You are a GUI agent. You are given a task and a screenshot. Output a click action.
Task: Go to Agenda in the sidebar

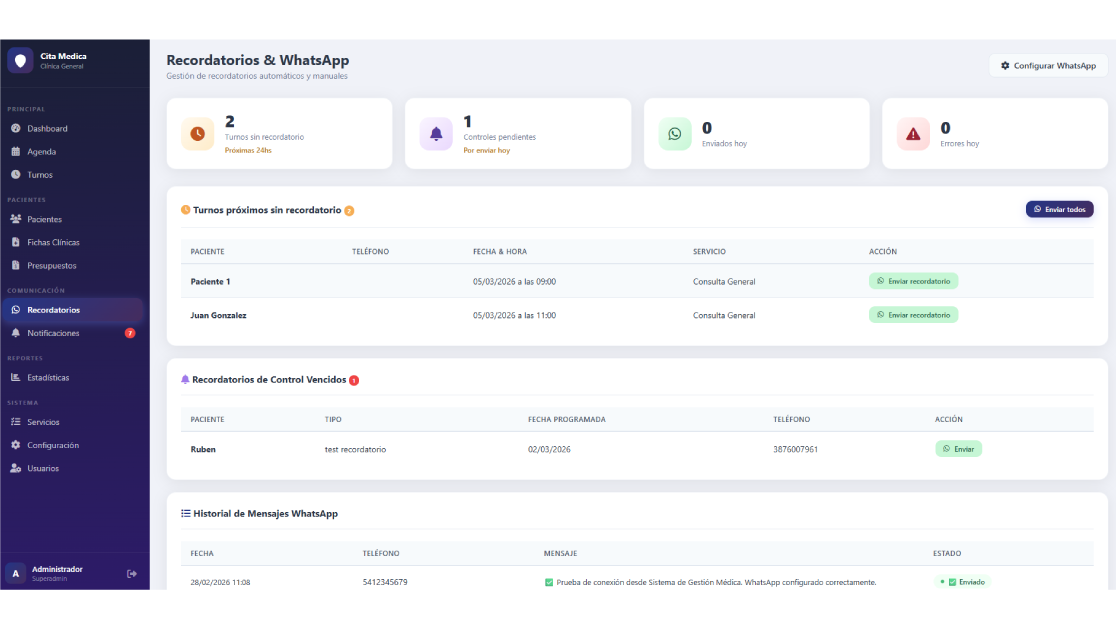coord(41,152)
